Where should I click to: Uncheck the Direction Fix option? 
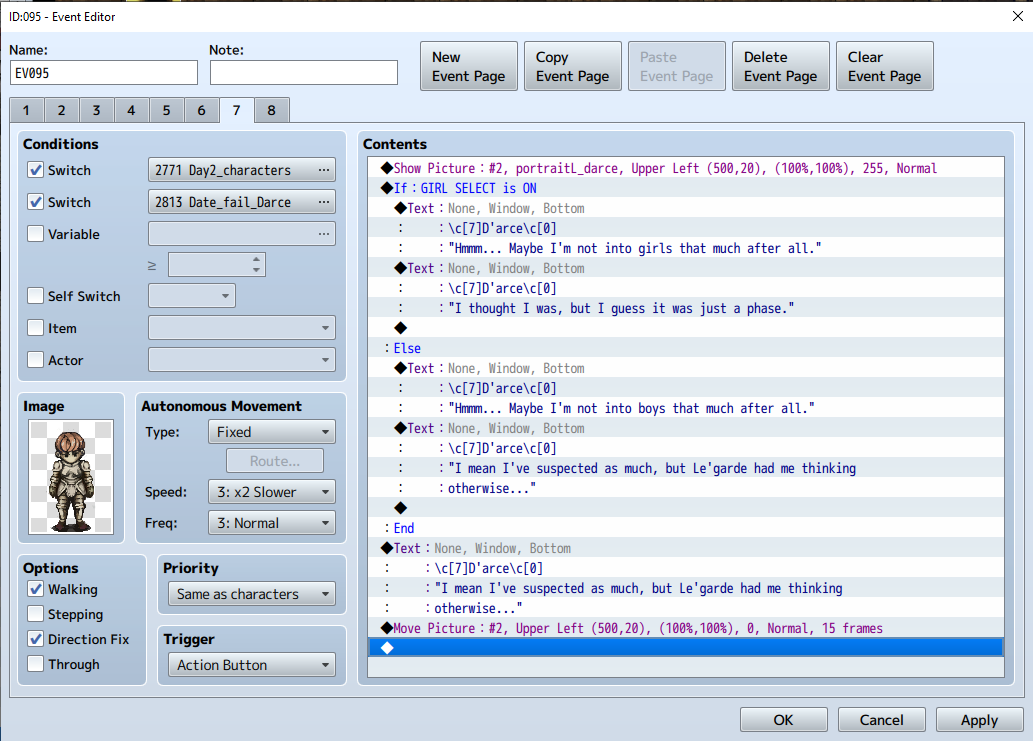pos(36,639)
